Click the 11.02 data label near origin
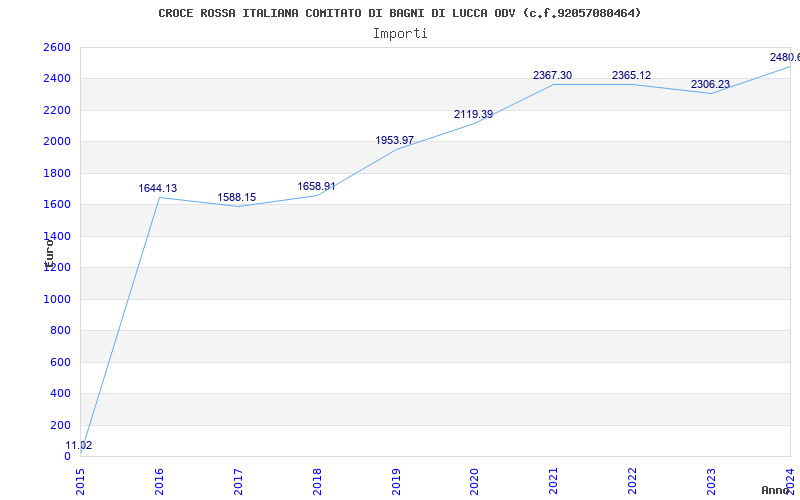The height and width of the screenshot is (500, 800). click(79, 445)
